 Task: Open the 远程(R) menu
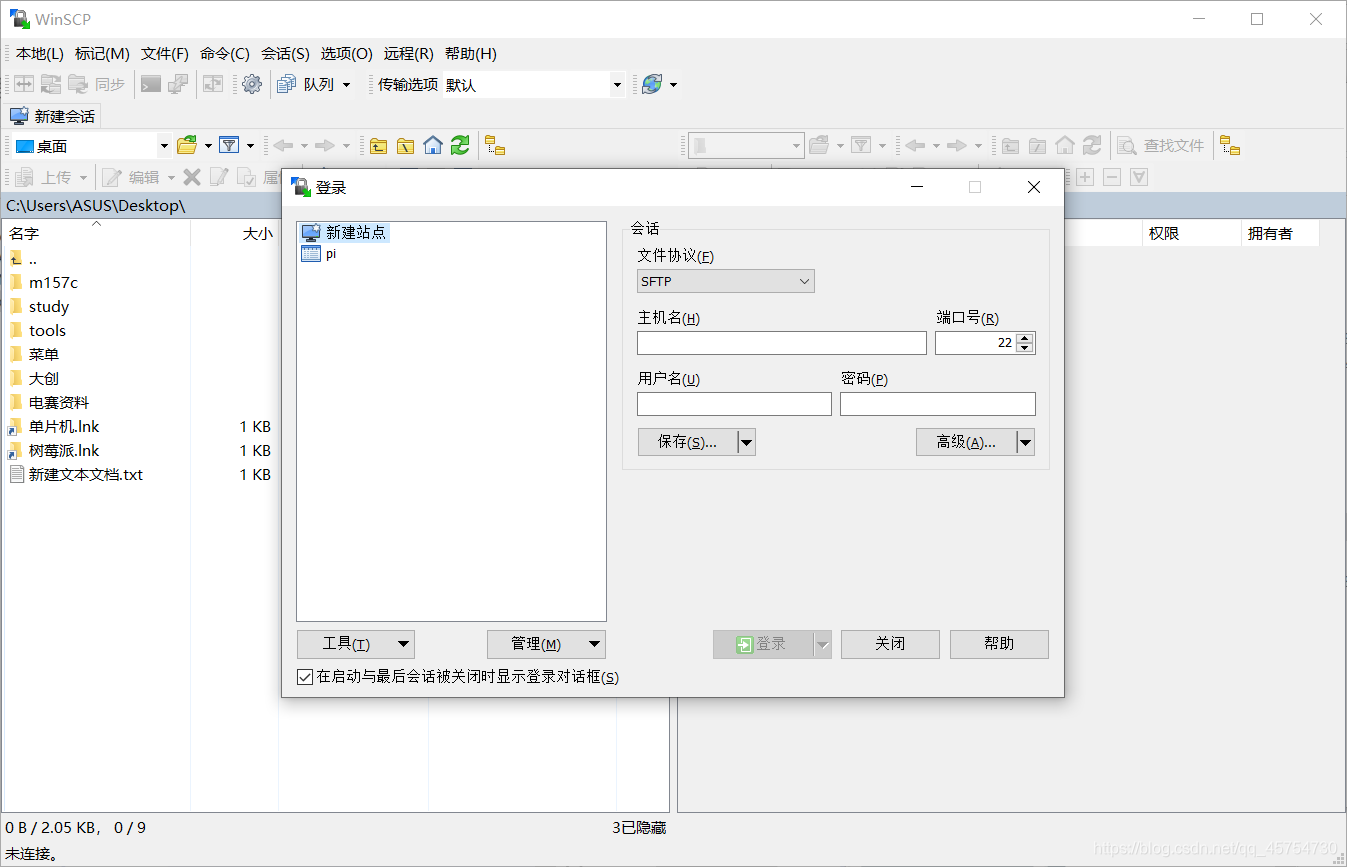(409, 54)
